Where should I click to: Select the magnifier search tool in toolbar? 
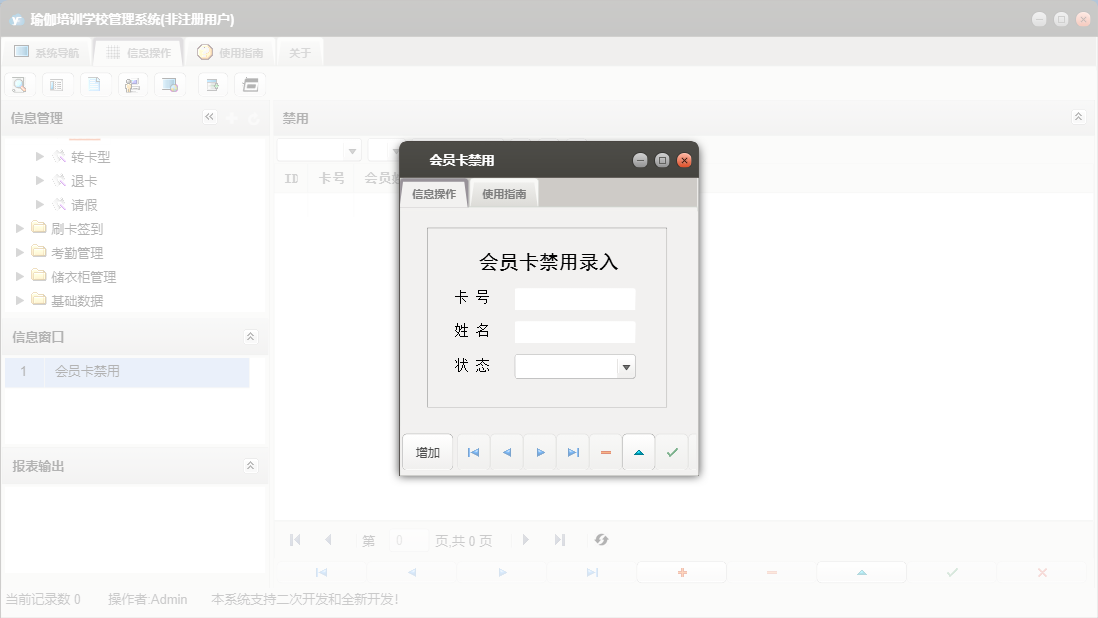pyautogui.click(x=19, y=84)
